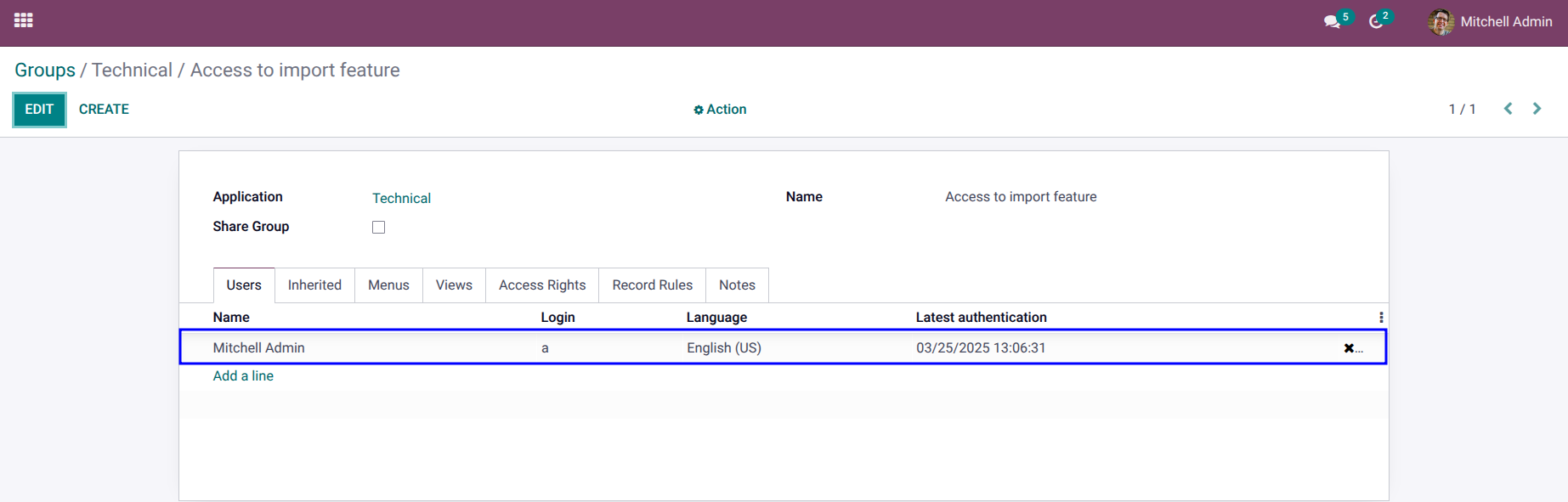The height and width of the screenshot is (502, 1568).
Task: Switch to the Views tab
Action: [454, 285]
